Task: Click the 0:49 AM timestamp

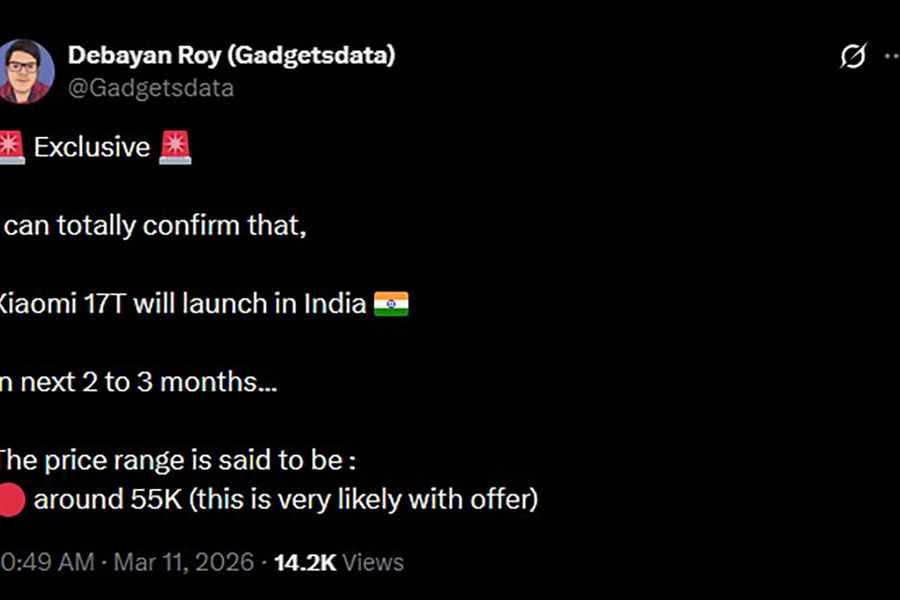Action: pos(47,562)
